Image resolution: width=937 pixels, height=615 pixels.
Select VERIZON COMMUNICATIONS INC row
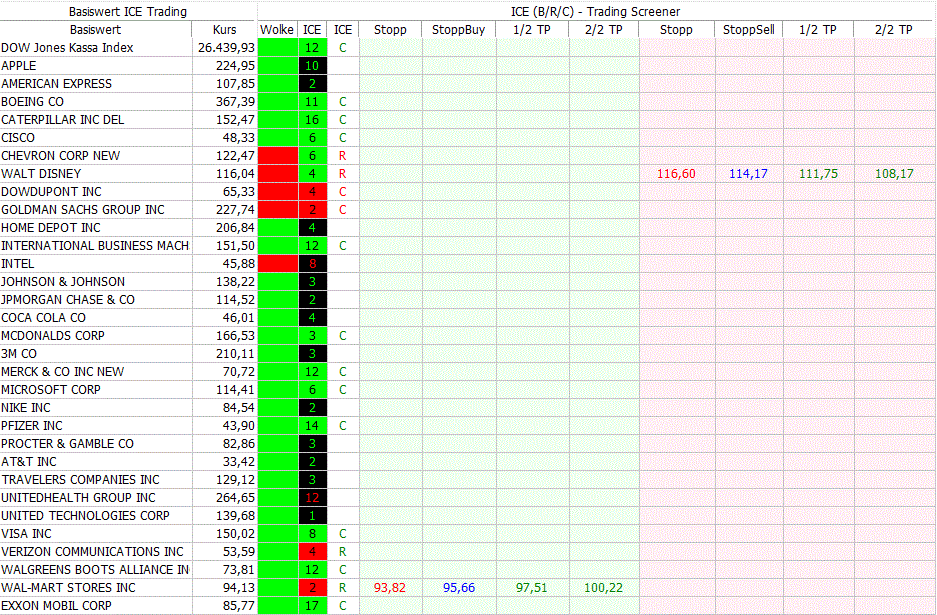(x=92, y=551)
